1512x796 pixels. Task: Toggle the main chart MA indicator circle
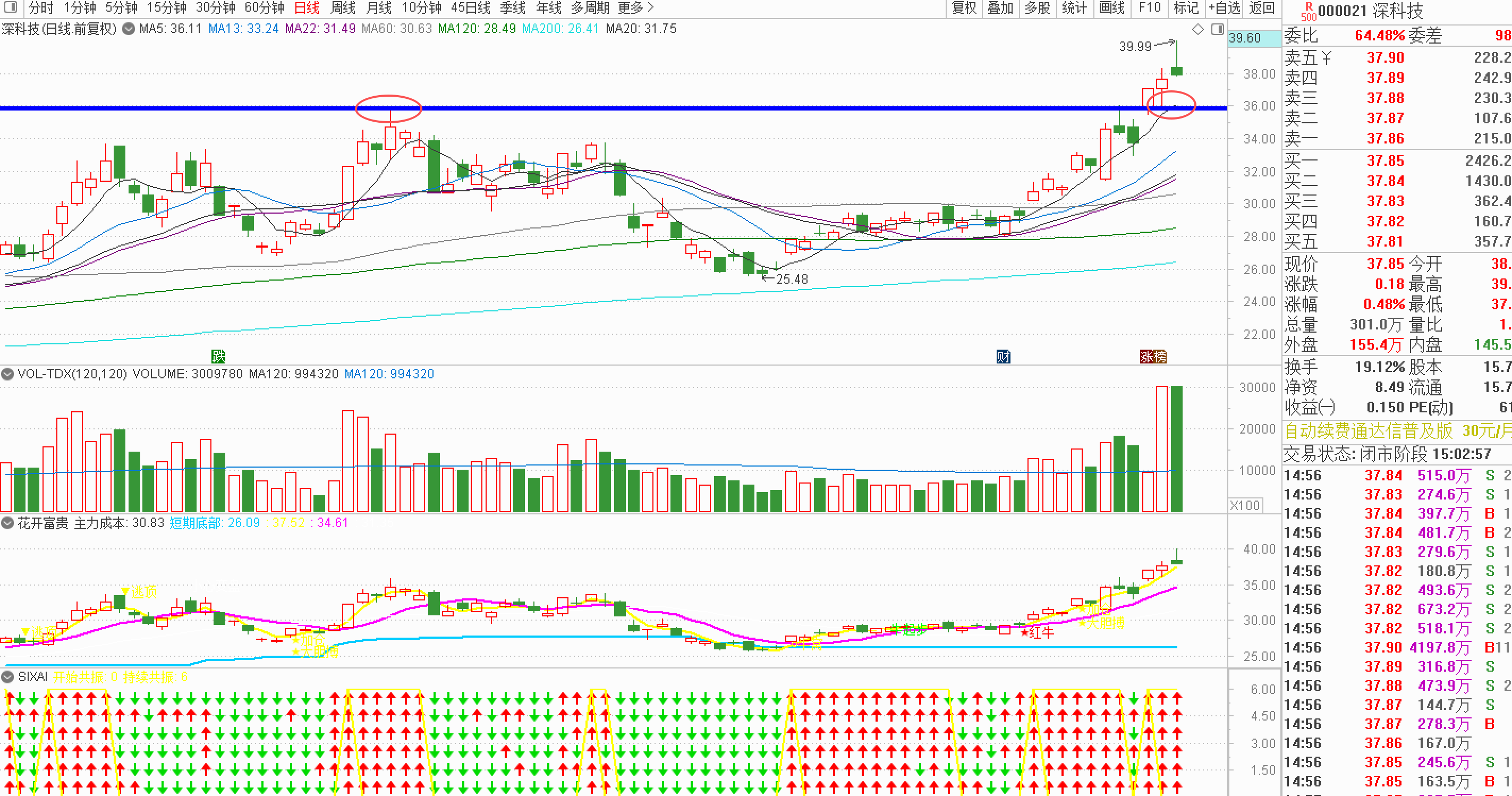click(129, 29)
